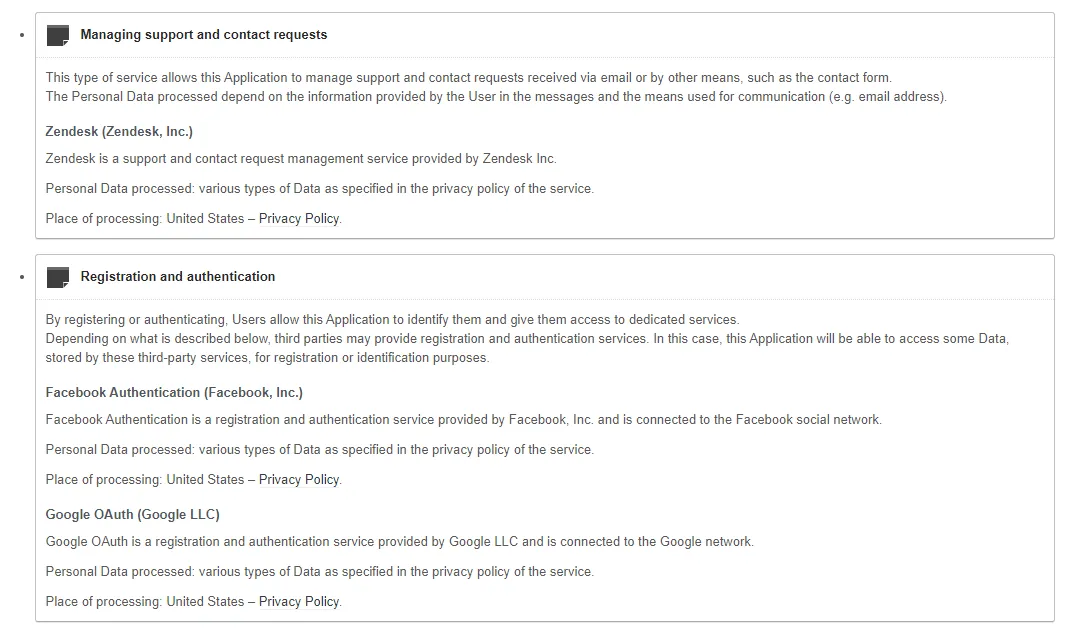The width and height of the screenshot is (1066, 632).
Task: Collapse the Registration and authentication heading
Action: tap(178, 277)
